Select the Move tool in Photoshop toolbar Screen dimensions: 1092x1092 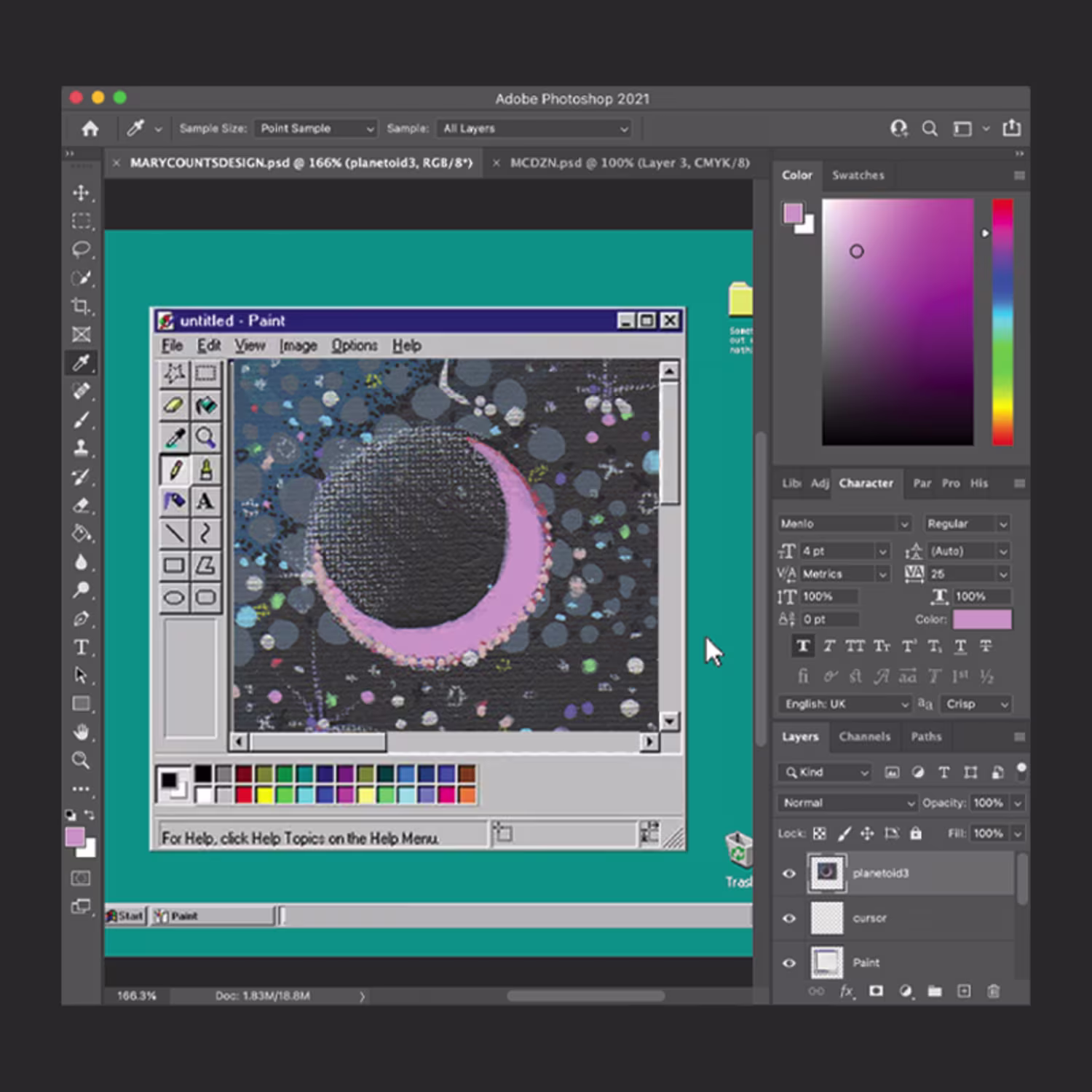coord(81,193)
